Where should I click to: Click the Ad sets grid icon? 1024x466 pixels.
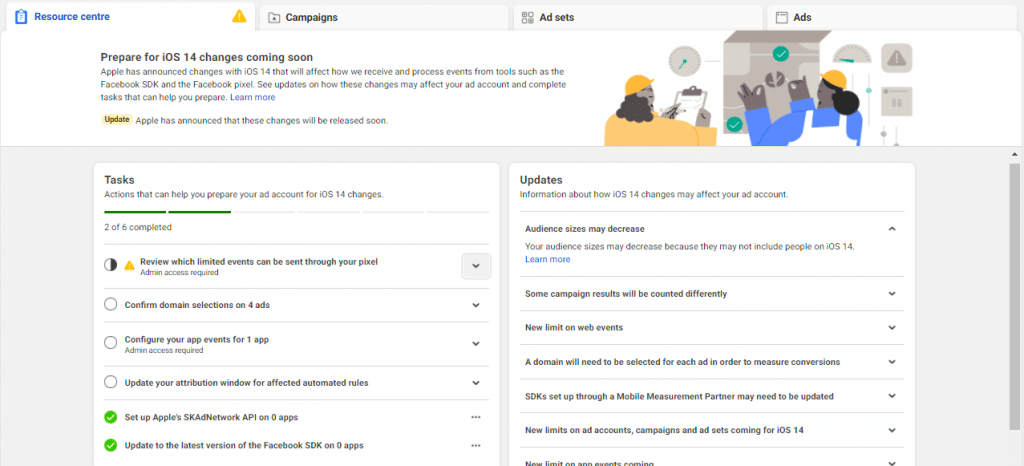pyautogui.click(x=528, y=18)
